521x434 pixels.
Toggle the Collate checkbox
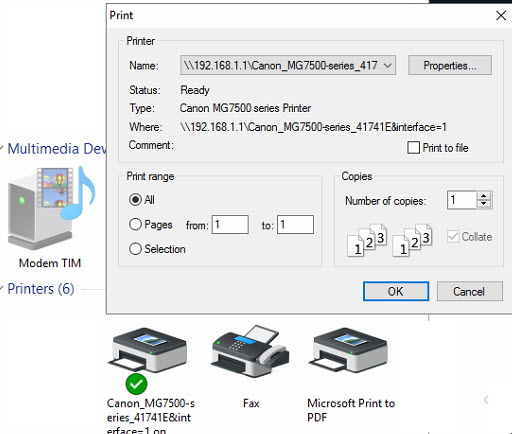[453, 237]
